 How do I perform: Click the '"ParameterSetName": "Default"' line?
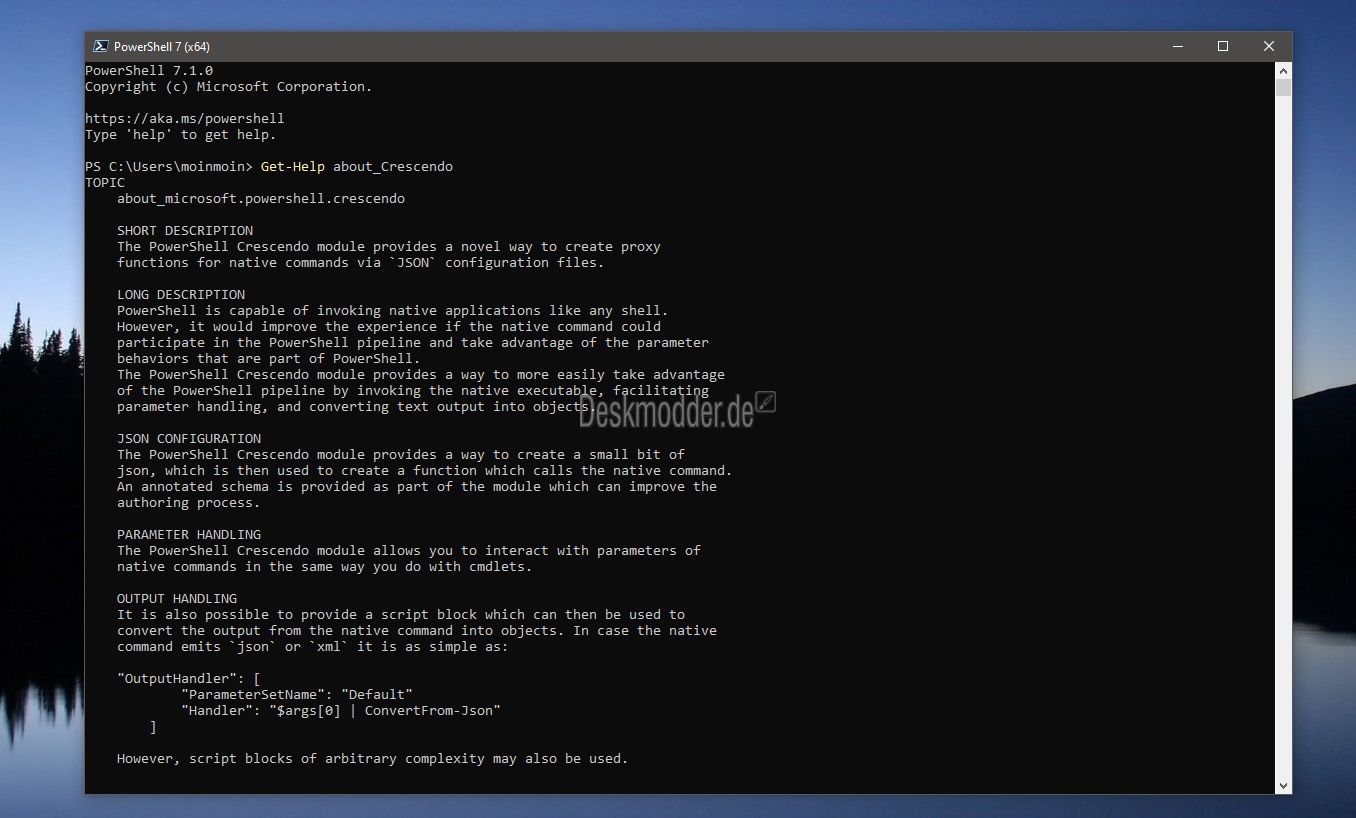point(297,694)
